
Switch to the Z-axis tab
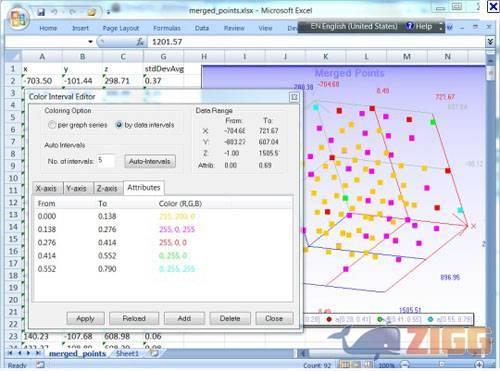click(x=107, y=188)
